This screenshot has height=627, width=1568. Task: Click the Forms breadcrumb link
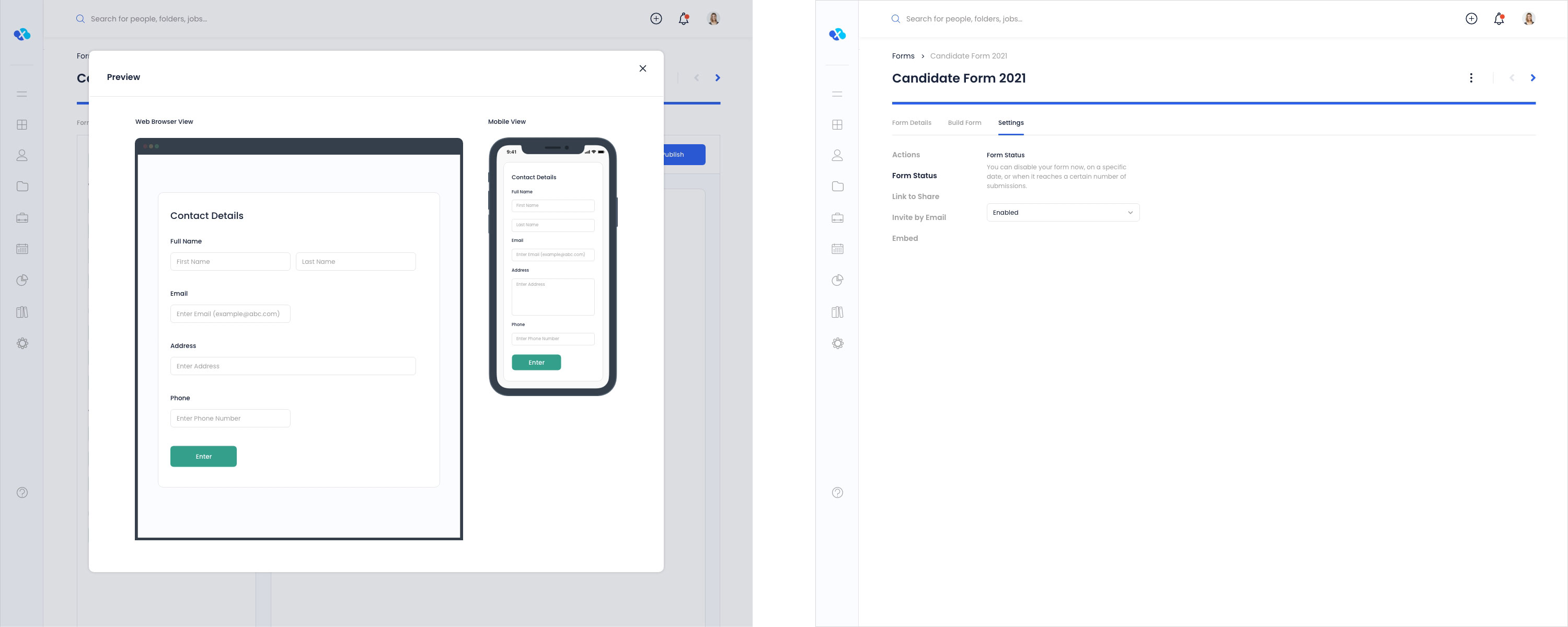point(903,56)
